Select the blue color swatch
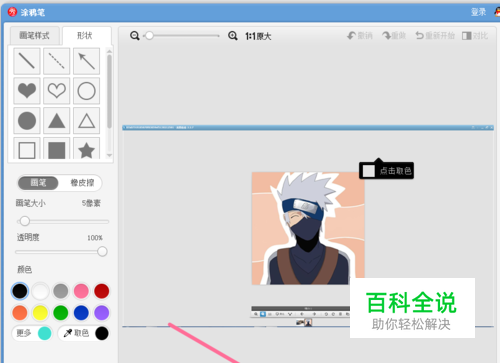The image size is (500, 363). point(81,313)
